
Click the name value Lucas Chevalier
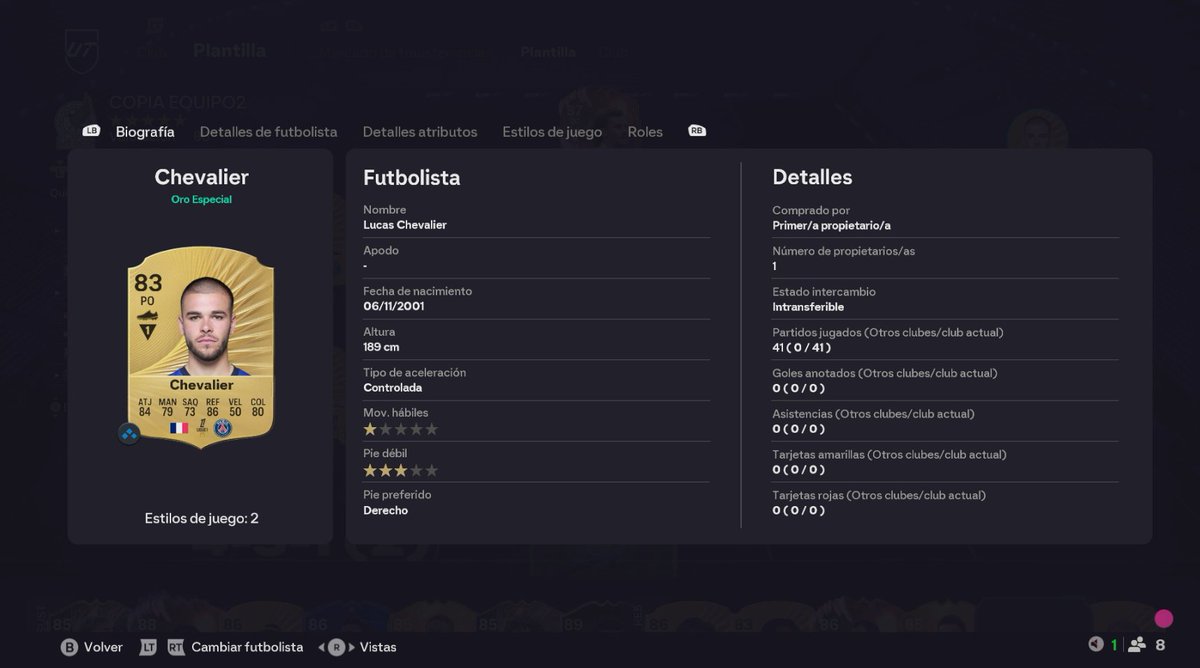tap(405, 225)
